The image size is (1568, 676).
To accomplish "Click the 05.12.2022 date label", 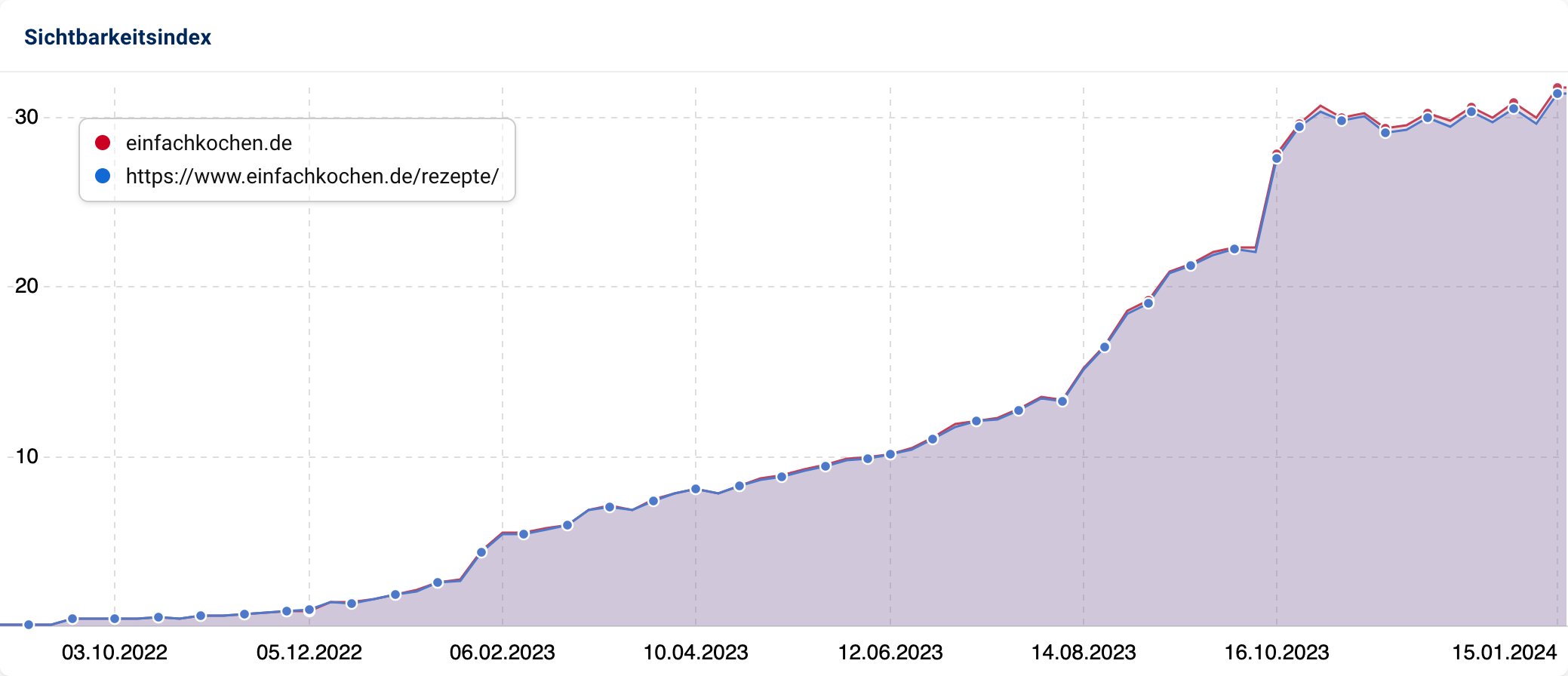I will tap(309, 653).
